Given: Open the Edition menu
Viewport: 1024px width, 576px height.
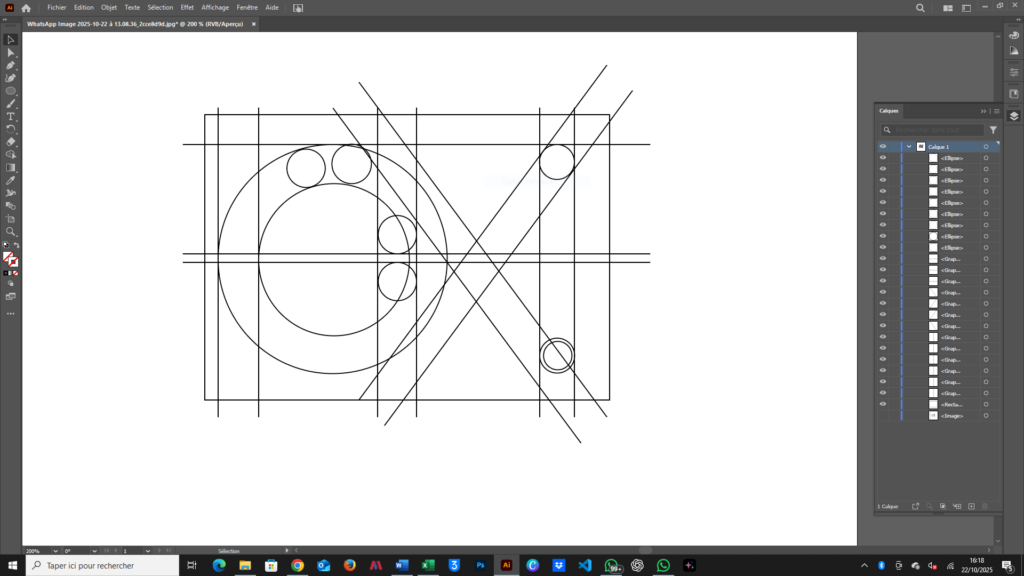Looking at the screenshot, I should click(x=84, y=8).
